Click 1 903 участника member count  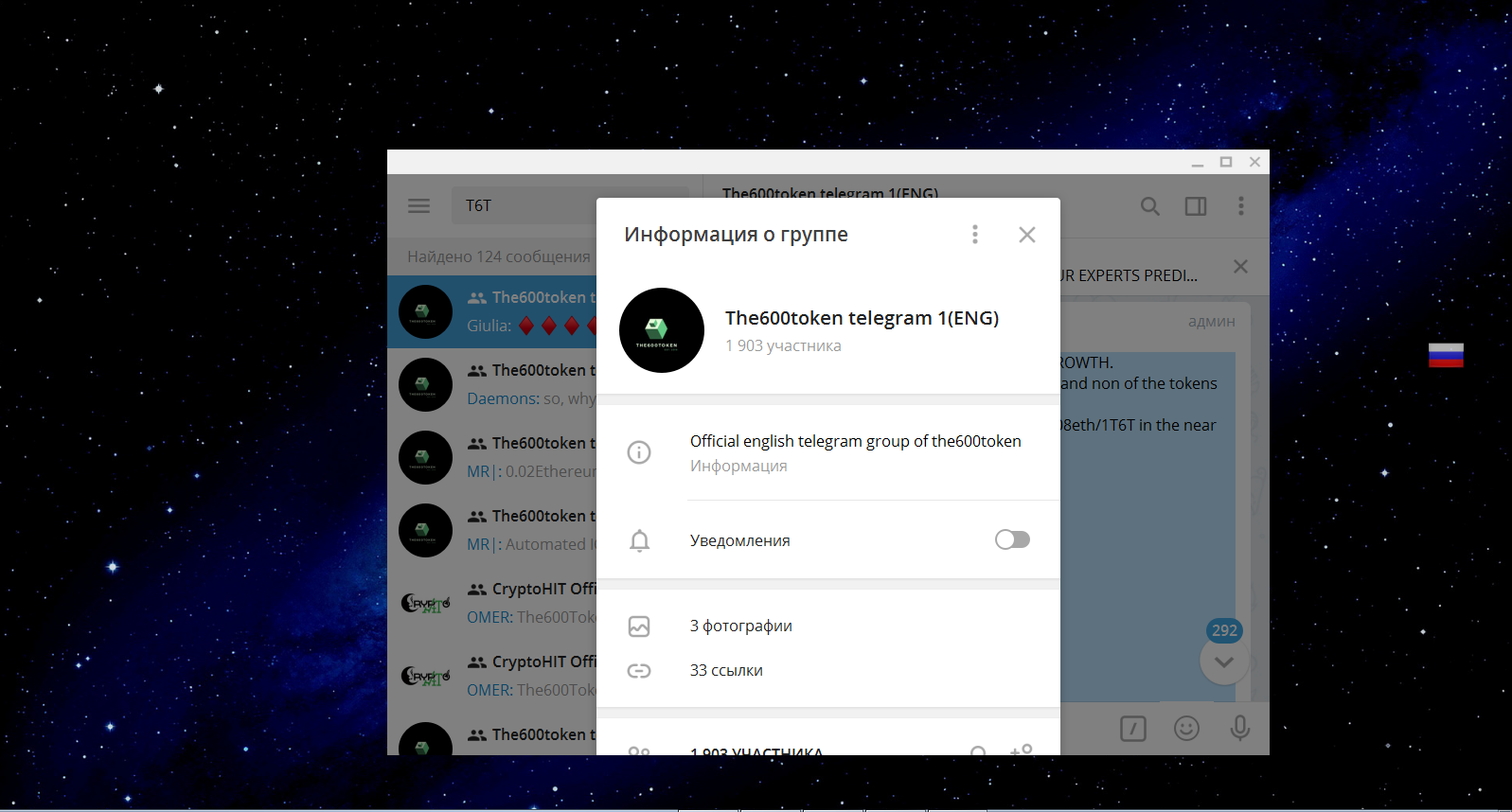tap(783, 345)
